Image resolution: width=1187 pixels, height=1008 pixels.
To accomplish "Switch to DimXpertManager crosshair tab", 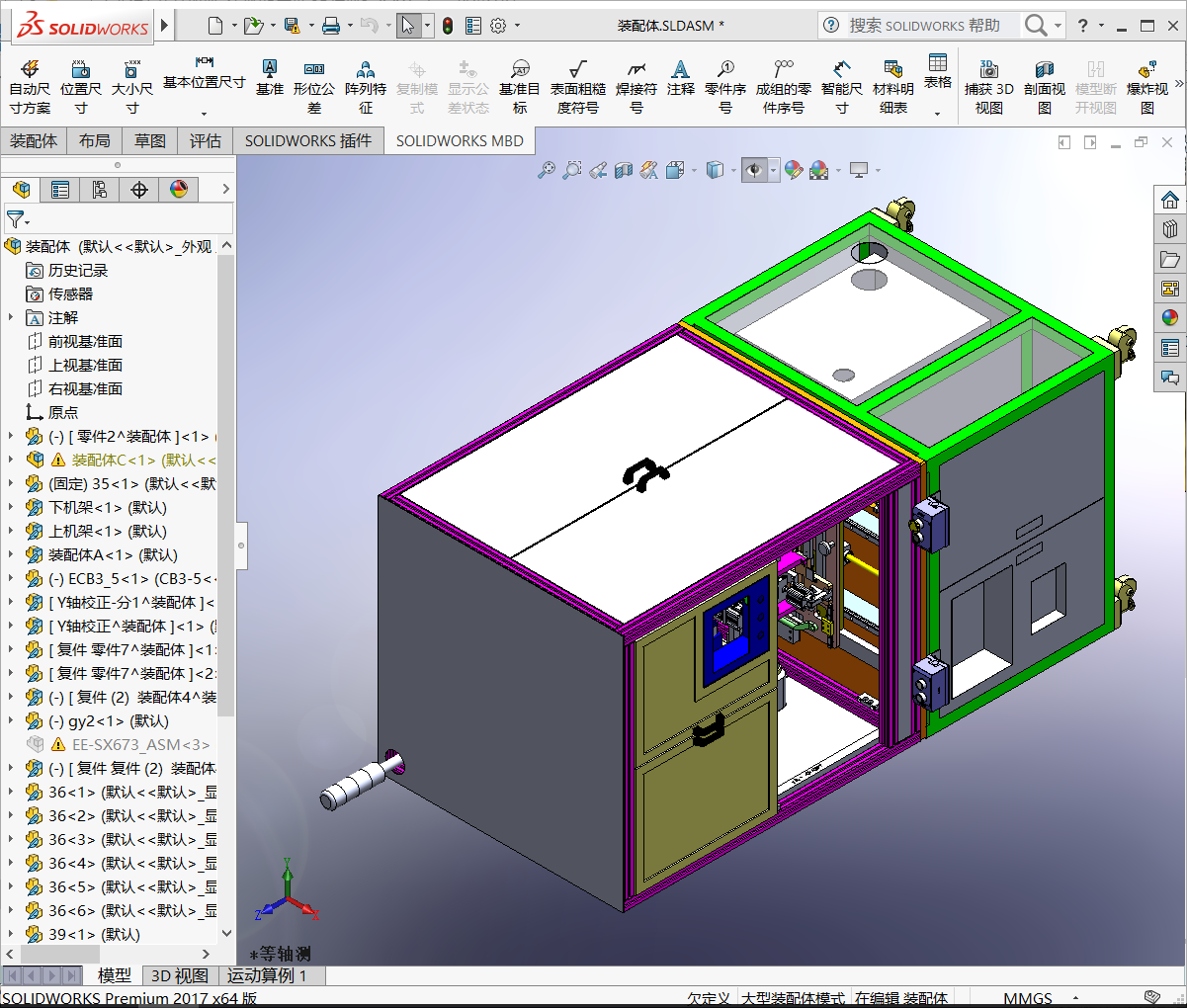I will [139, 189].
